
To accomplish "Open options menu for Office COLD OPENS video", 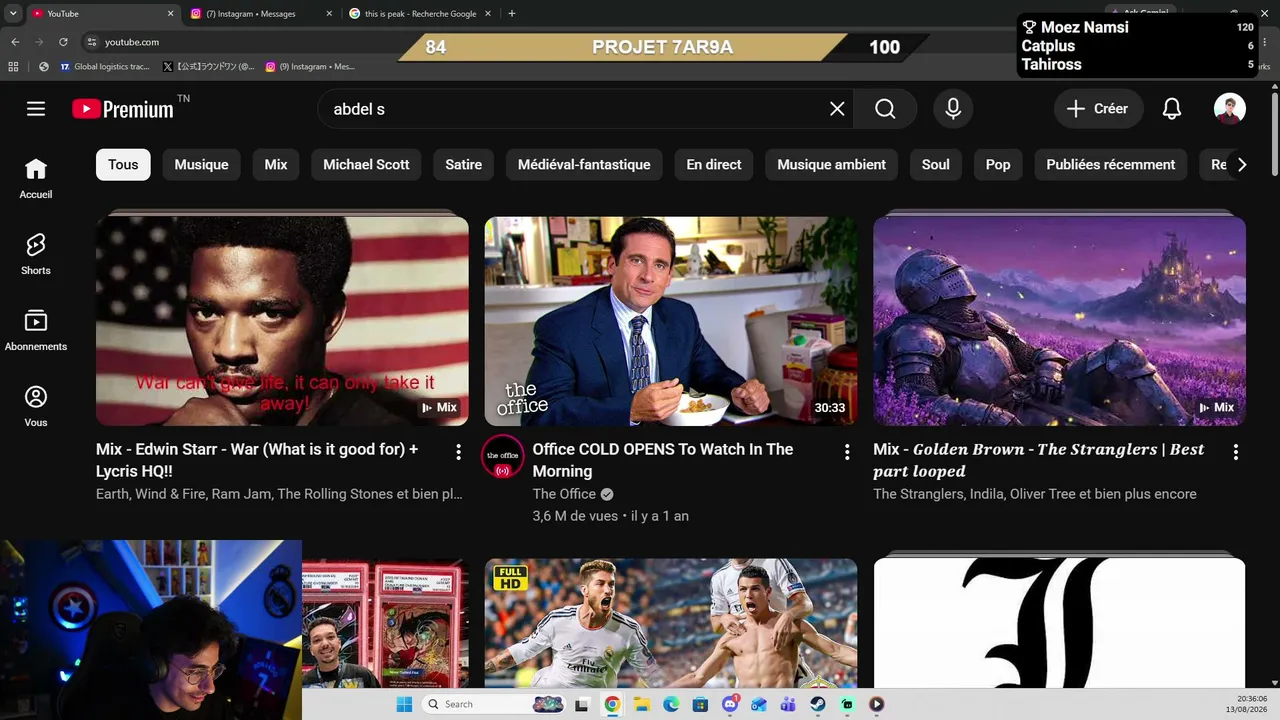I will [847, 452].
